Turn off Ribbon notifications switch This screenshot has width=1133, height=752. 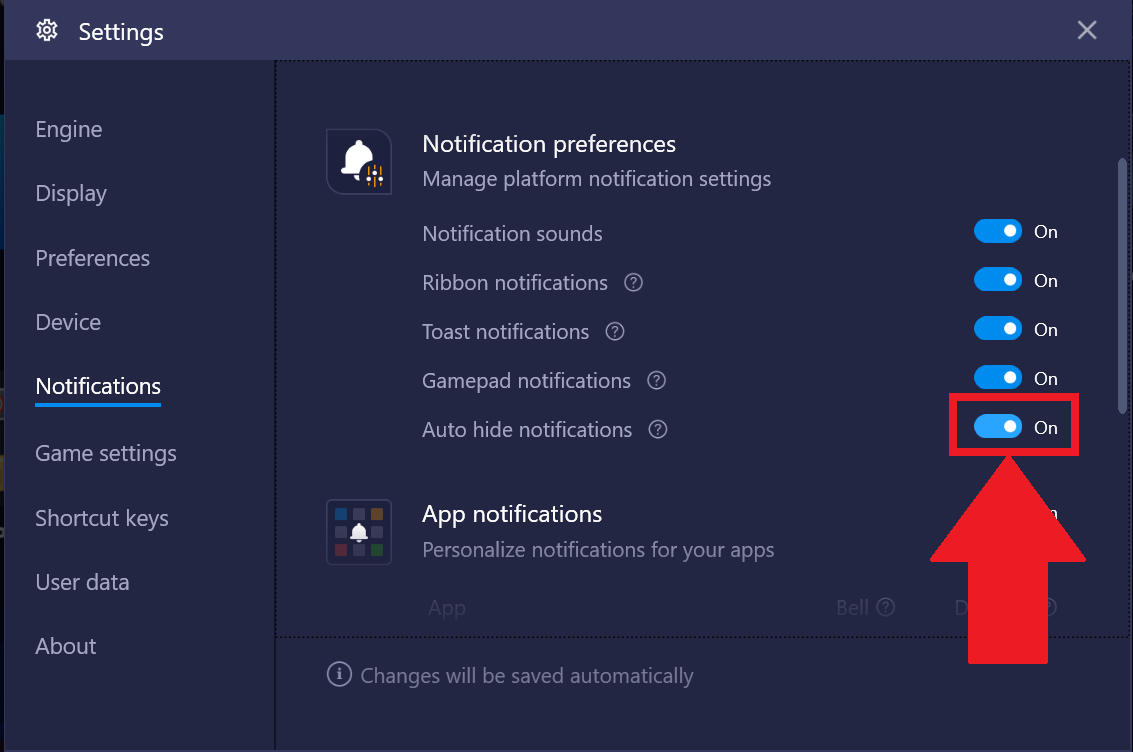pyautogui.click(x=998, y=280)
